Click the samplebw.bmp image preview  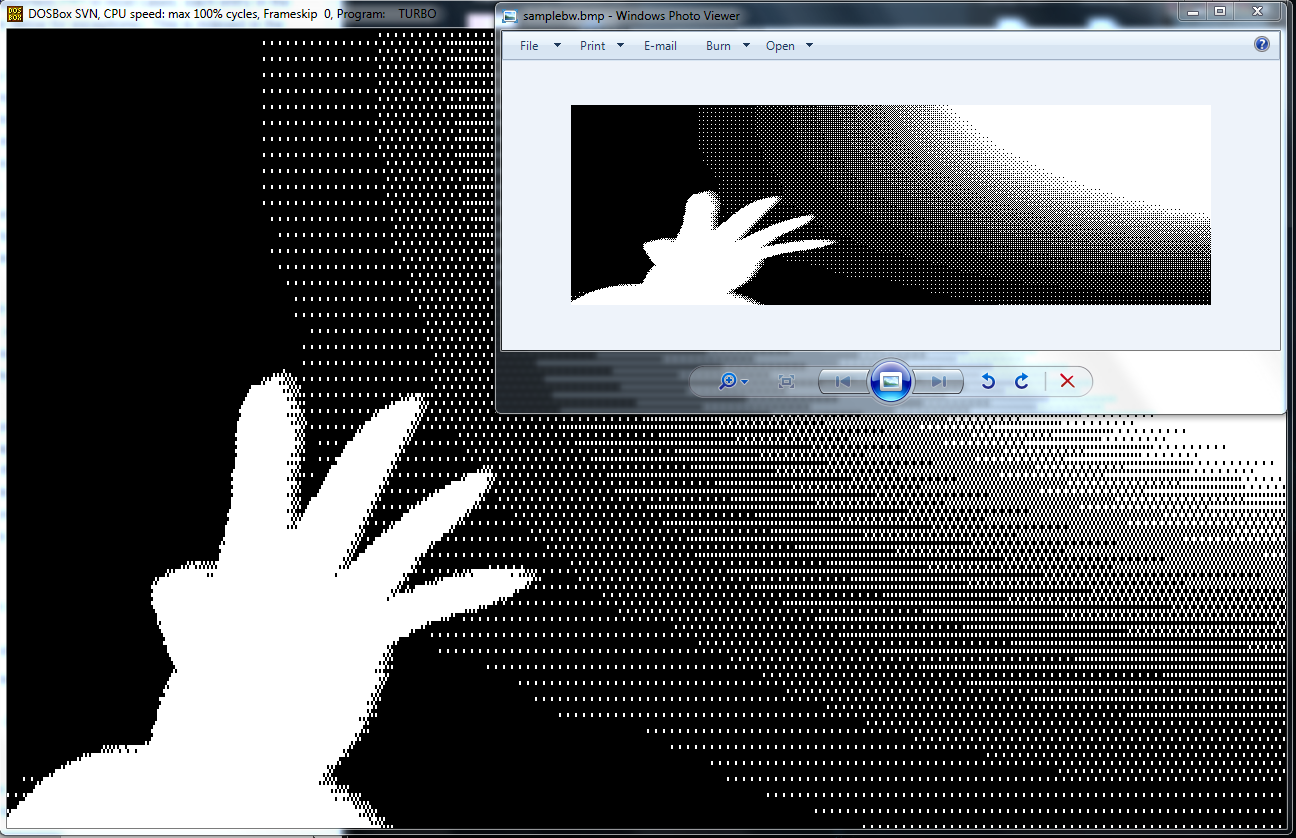[890, 204]
